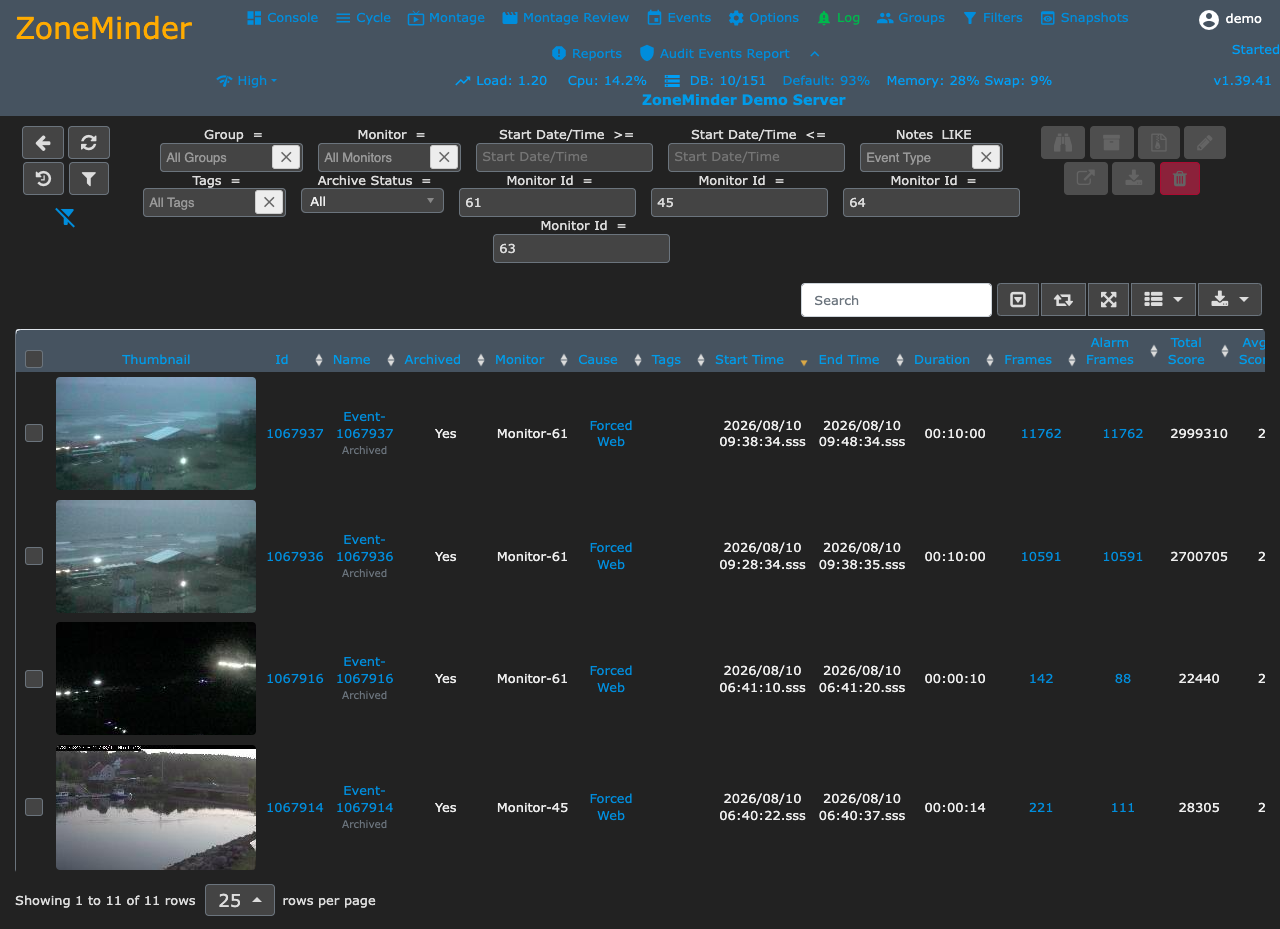Click the binoculars view button
Image resolution: width=1280 pixels, height=929 pixels.
coord(1063,143)
